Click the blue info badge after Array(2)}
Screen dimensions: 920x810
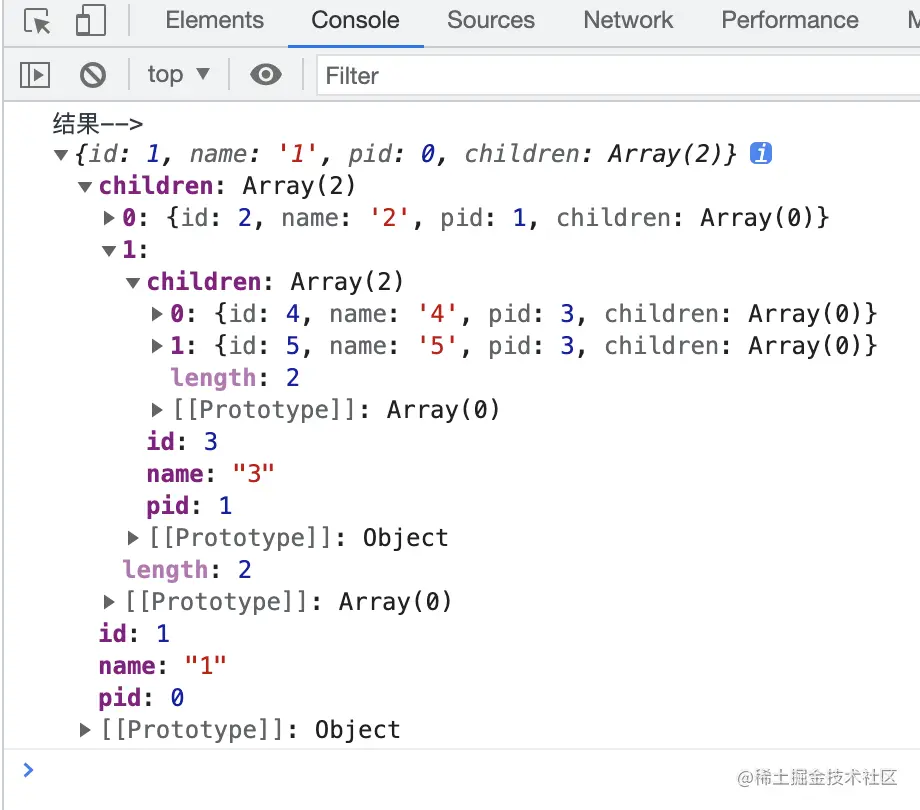click(760, 153)
